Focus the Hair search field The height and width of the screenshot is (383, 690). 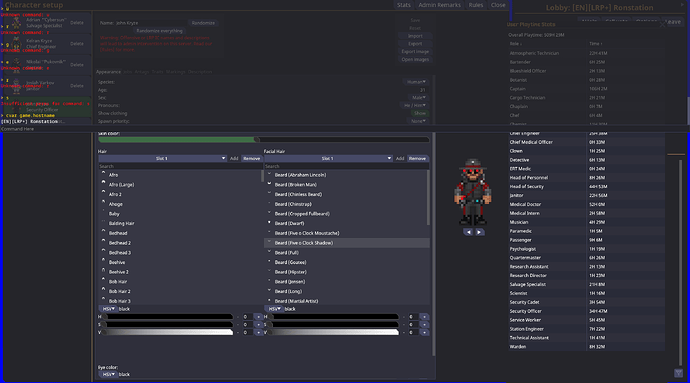[180, 166]
